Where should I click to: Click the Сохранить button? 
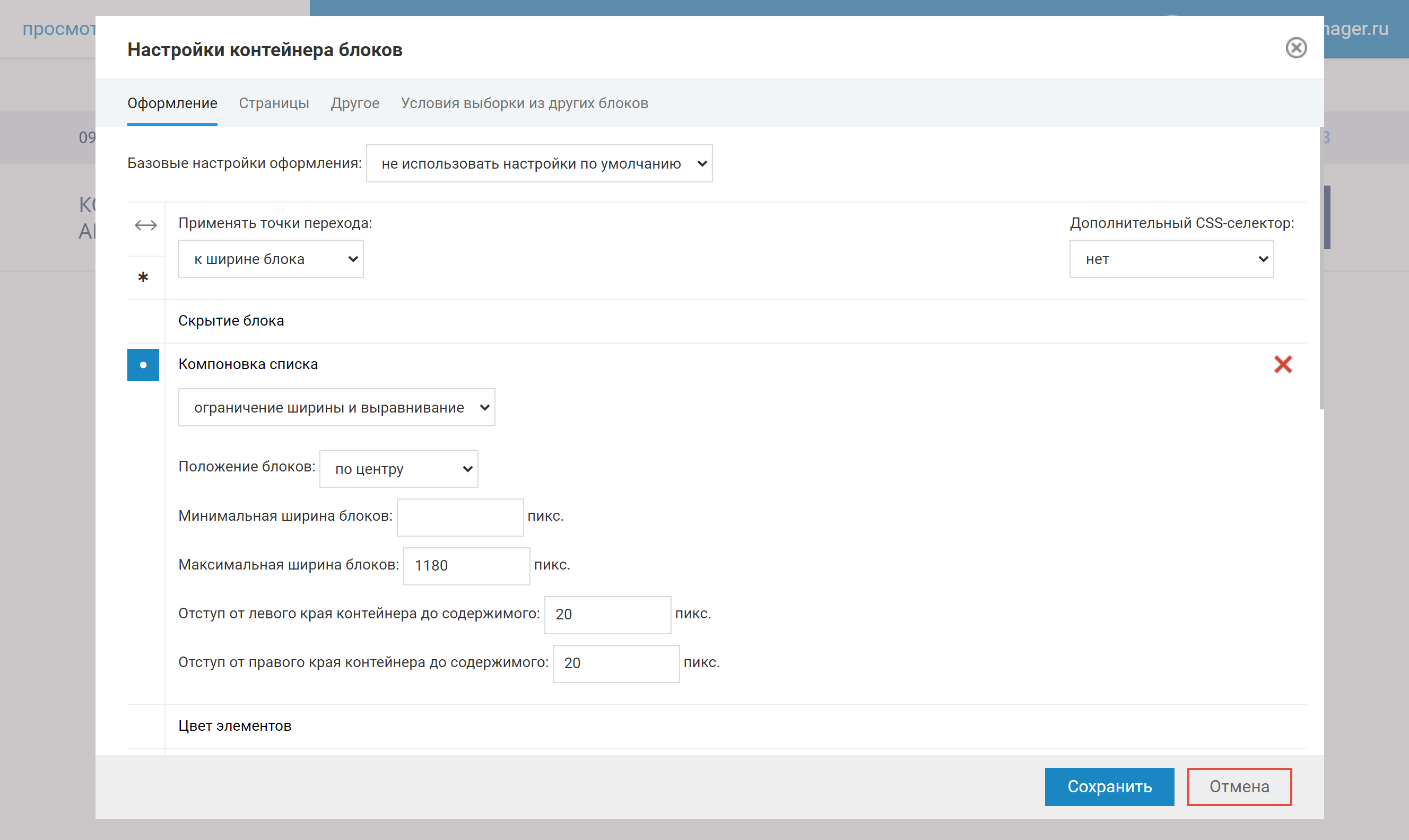pos(1109,787)
